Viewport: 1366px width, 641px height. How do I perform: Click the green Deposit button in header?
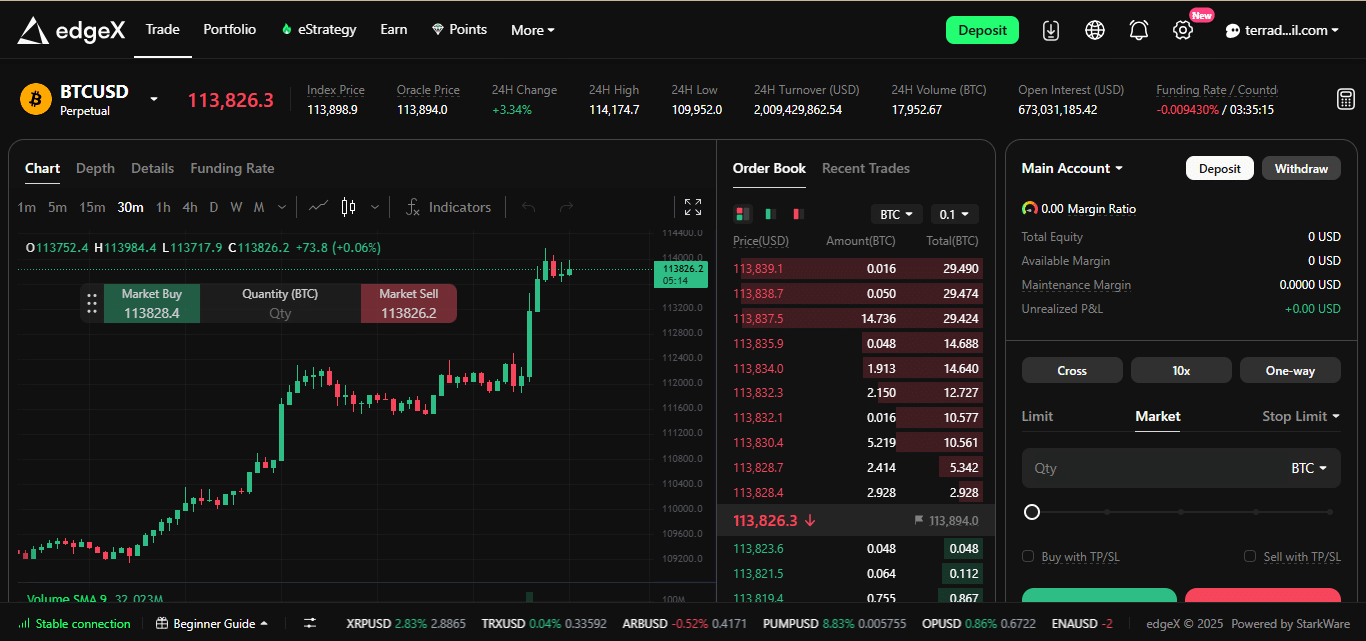[x=981, y=30]
